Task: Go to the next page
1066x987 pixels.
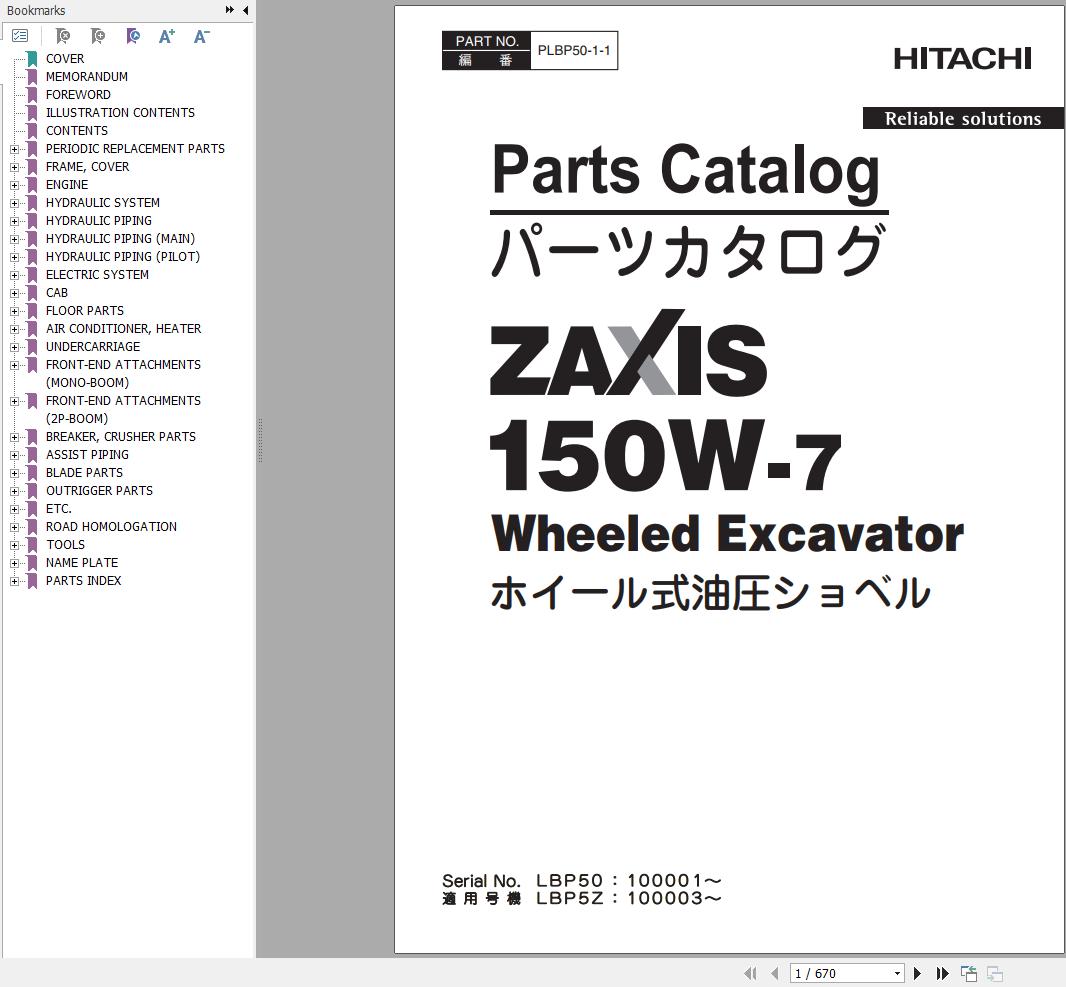Action: pyautogui.click(x=917, y=973)
